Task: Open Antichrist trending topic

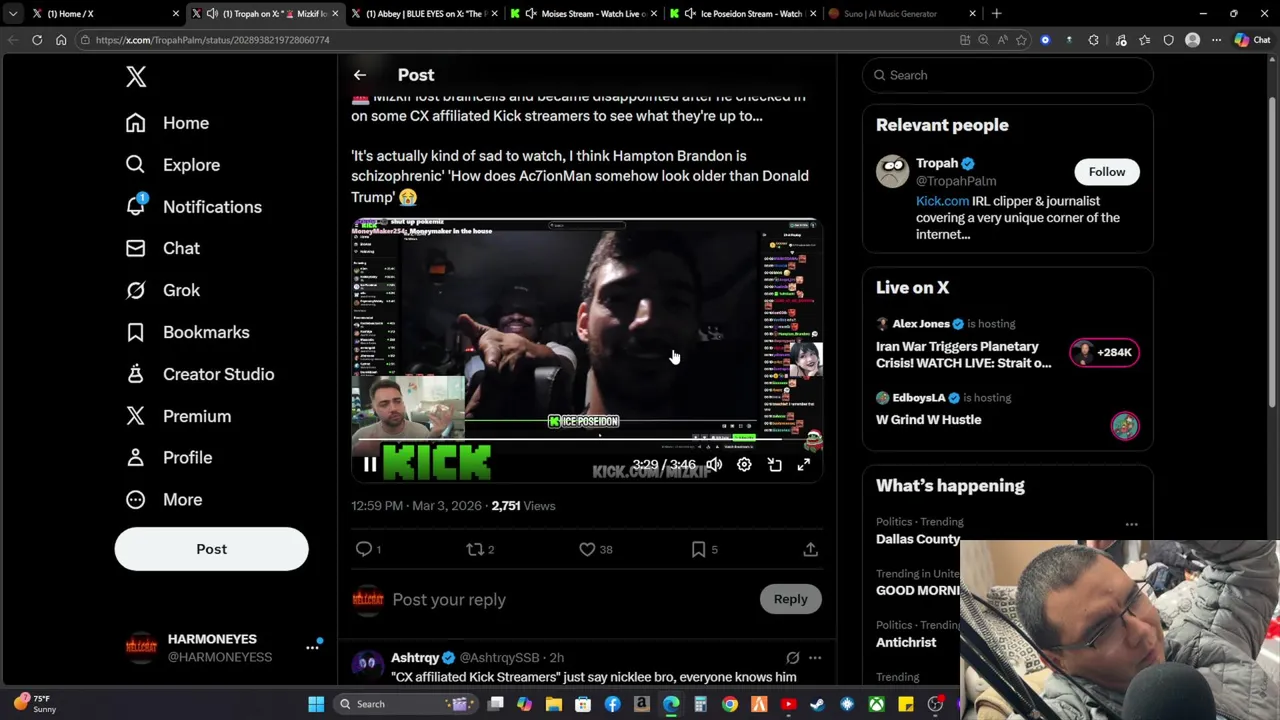Action: click(906, 642)
